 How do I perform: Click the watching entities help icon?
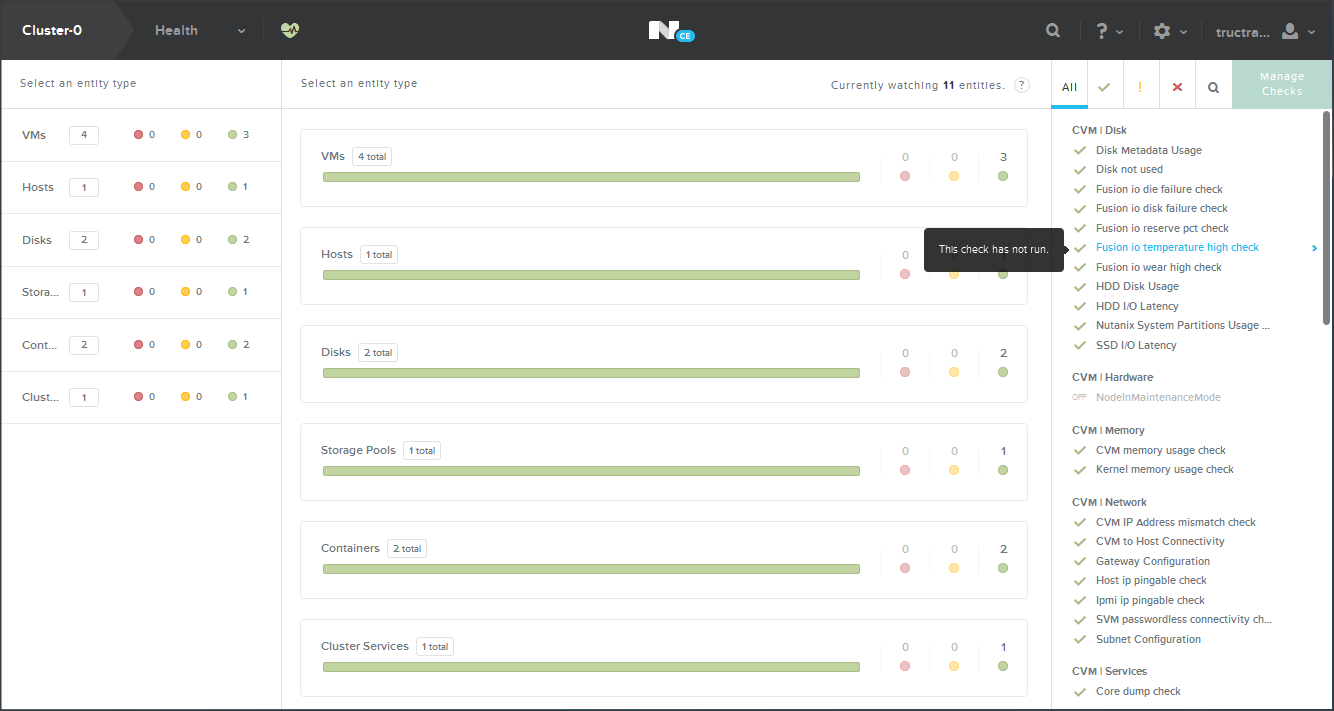pyautogui.click(x=1021, y=85)
